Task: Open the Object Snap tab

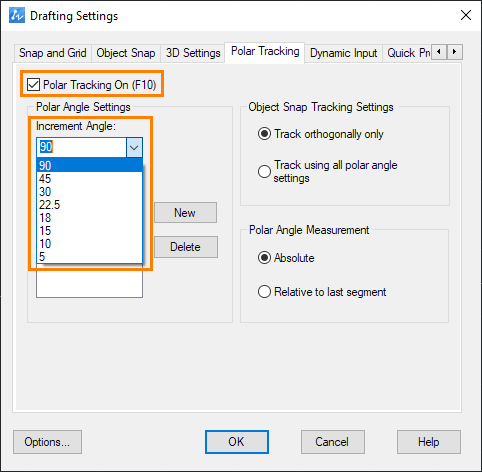Action: click(x=126, y=53)
